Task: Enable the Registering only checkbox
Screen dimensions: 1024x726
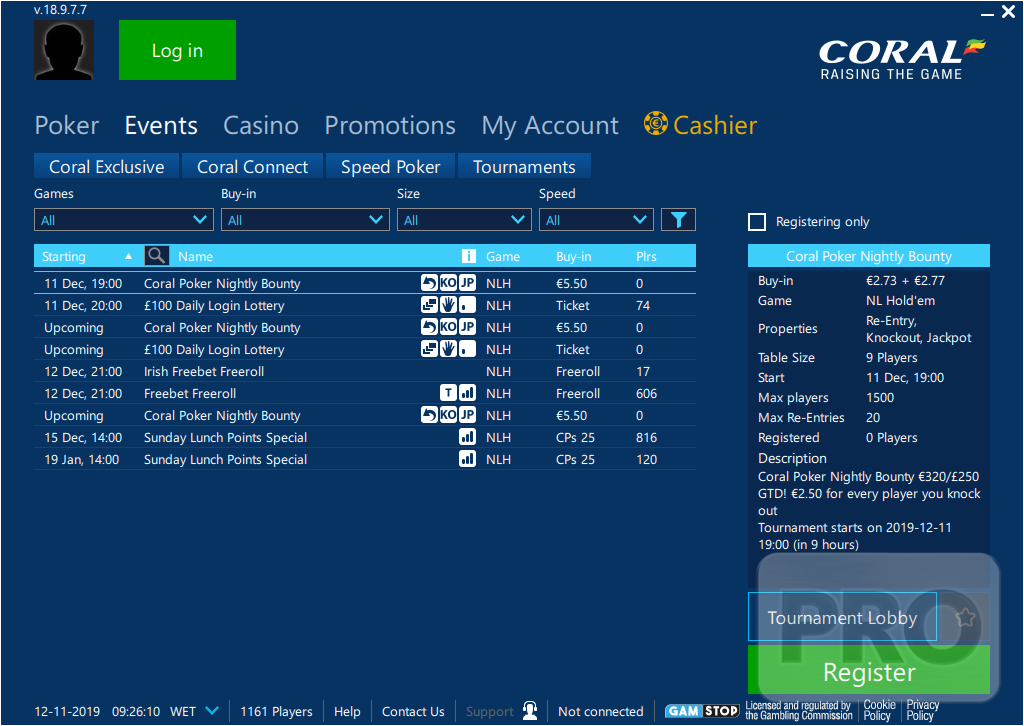Action: click(757, 222)
